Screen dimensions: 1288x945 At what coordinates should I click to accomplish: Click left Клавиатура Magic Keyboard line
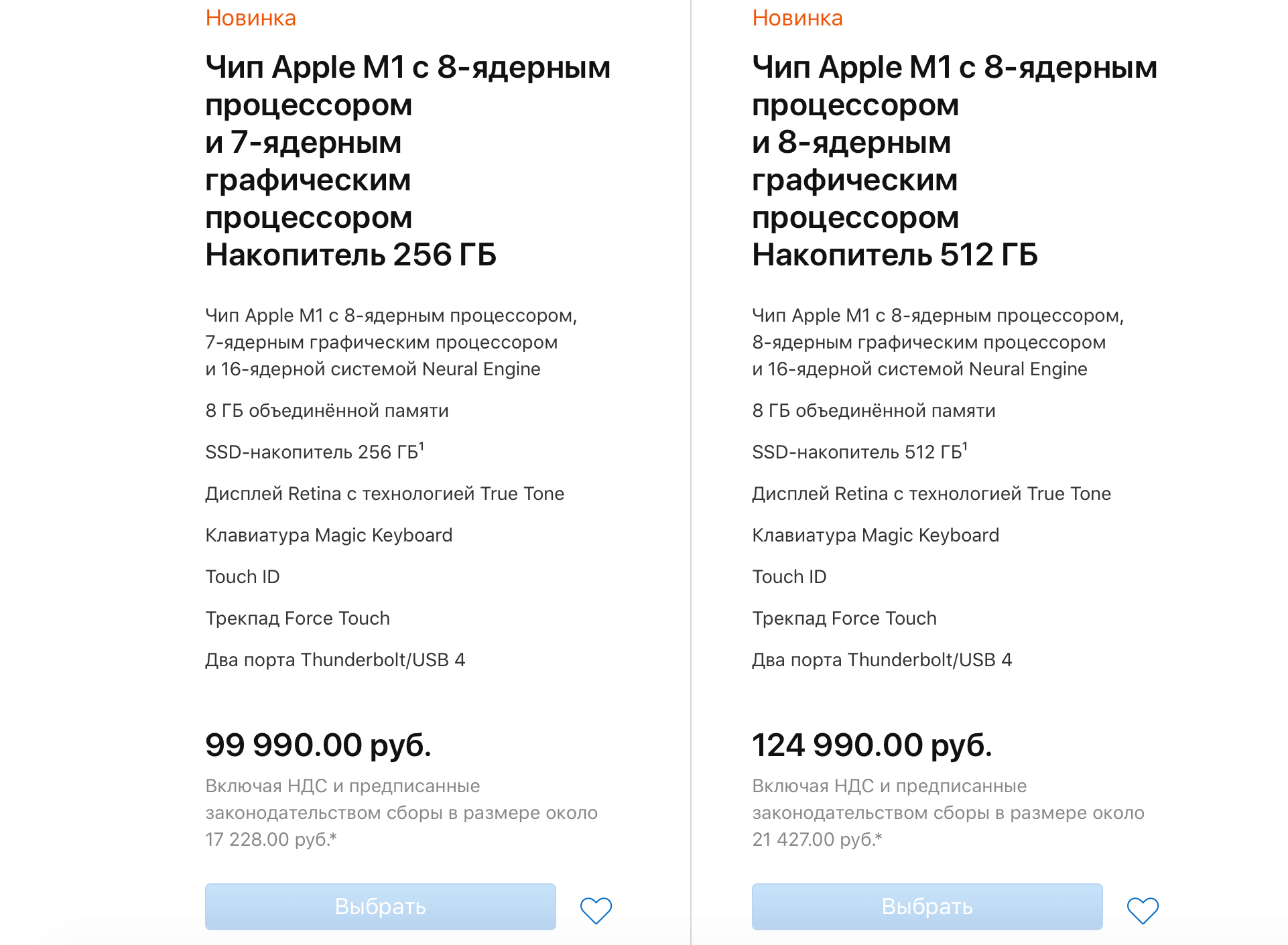[329, 535]
